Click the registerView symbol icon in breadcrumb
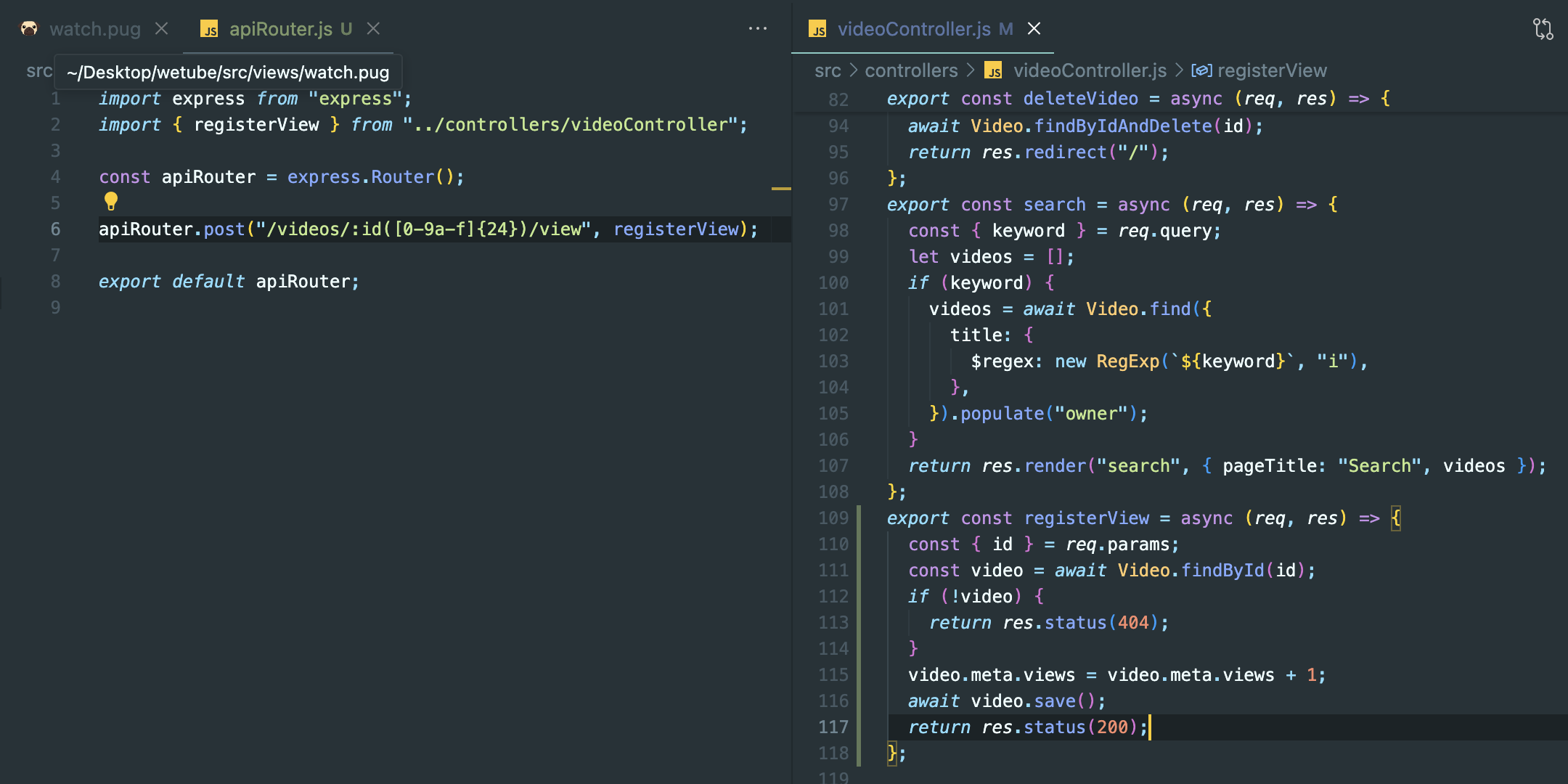This screenshot has height=784, width=1568. (x=1201, y=70)
